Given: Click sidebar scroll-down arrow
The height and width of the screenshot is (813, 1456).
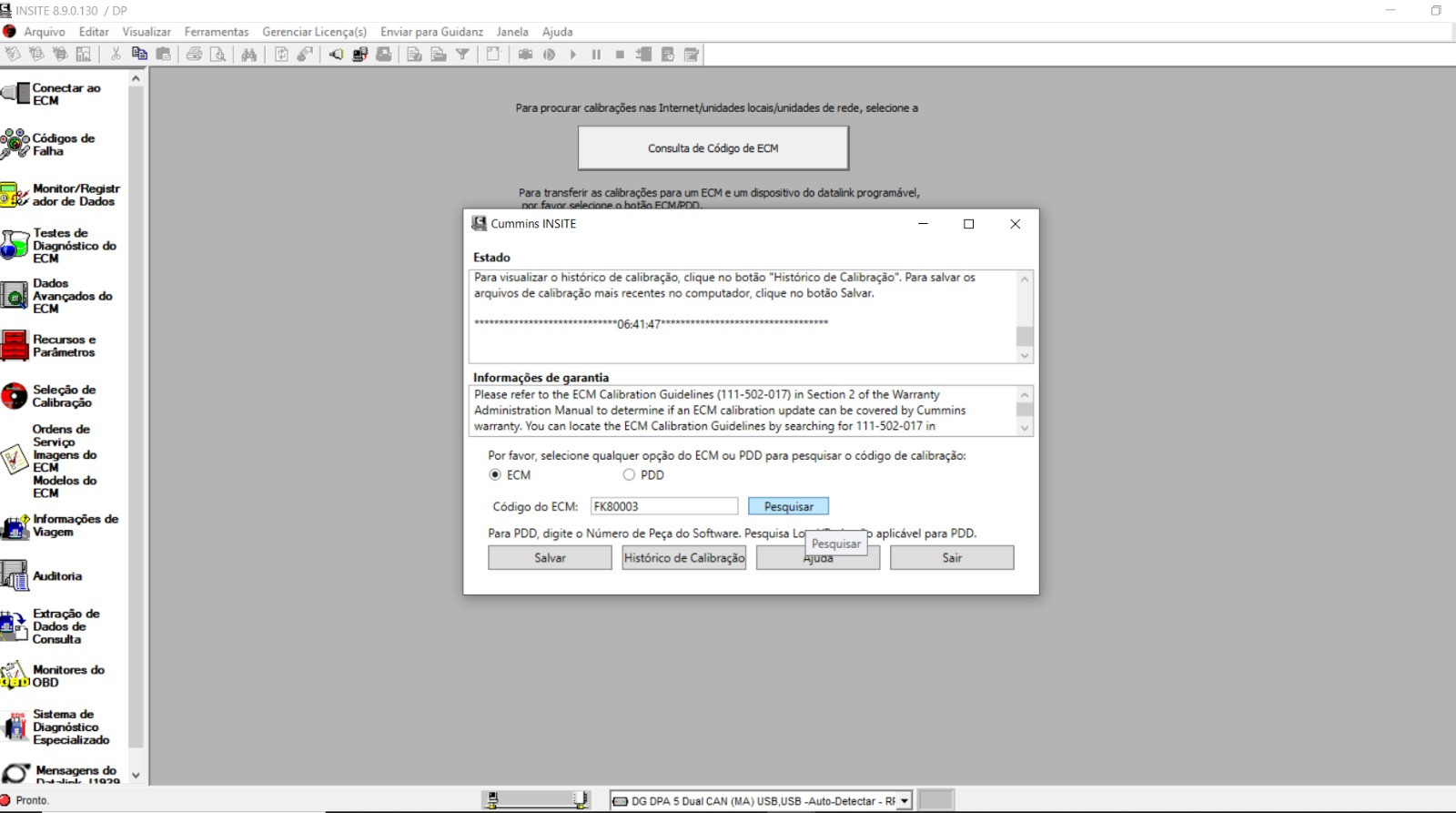Looking at the screenshot, I should pos(136,776).
